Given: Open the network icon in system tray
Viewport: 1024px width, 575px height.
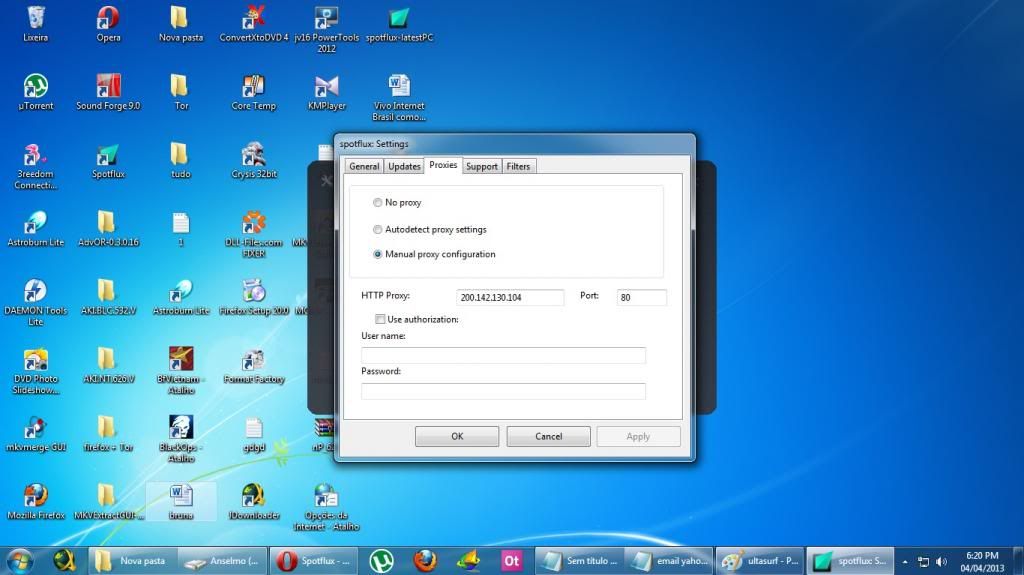Looking at the screenshot, I should (x=923, y=561).
